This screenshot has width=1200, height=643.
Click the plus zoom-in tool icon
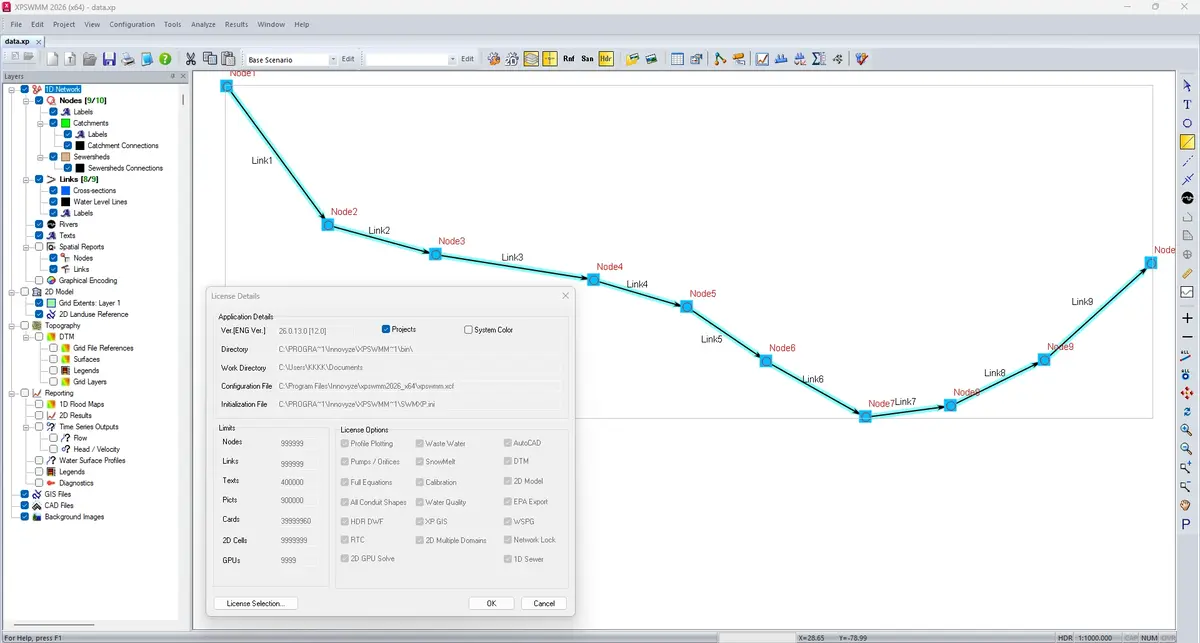coord(1187,318)
